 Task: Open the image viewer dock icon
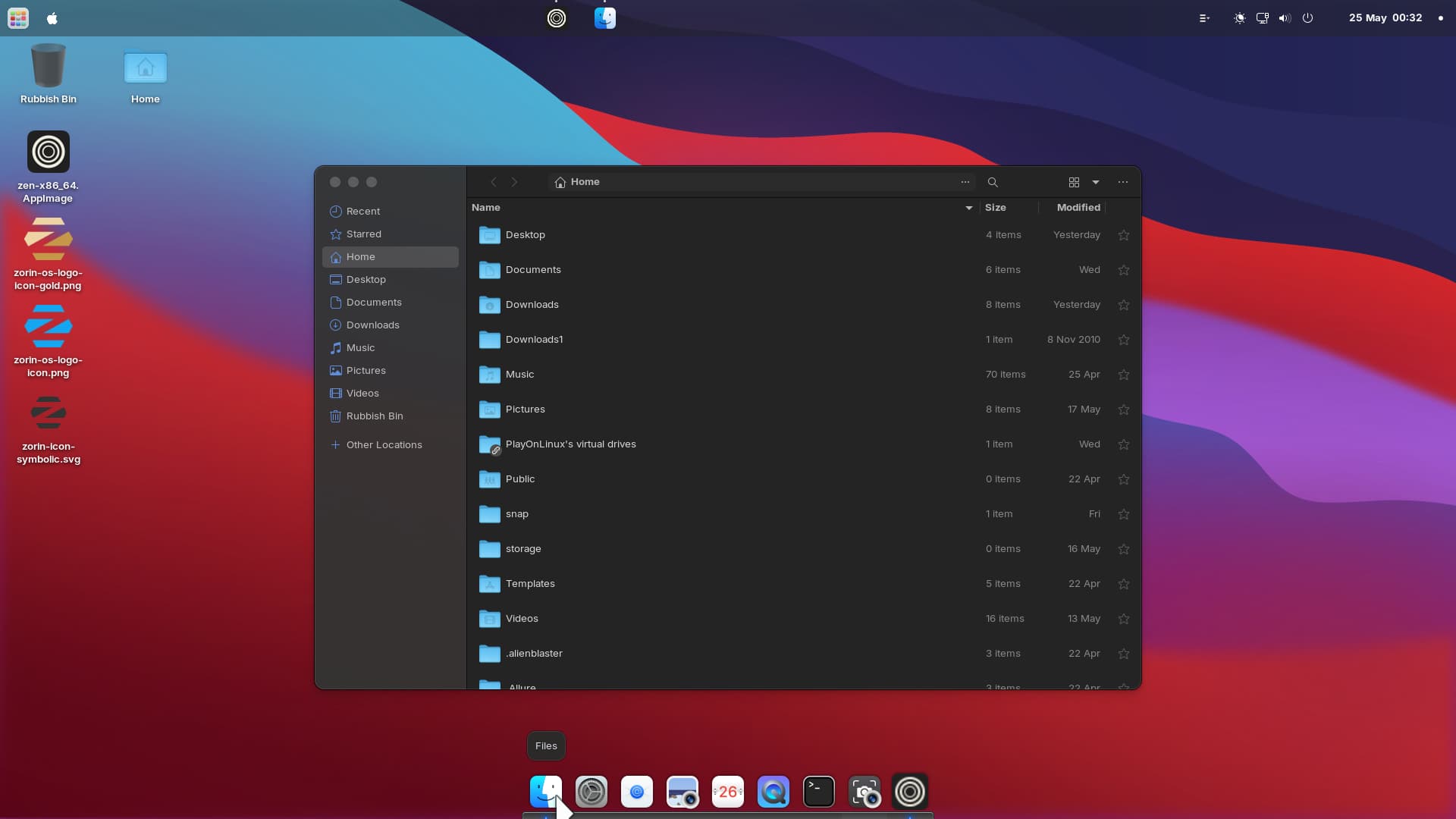click(x=682, y=792)
